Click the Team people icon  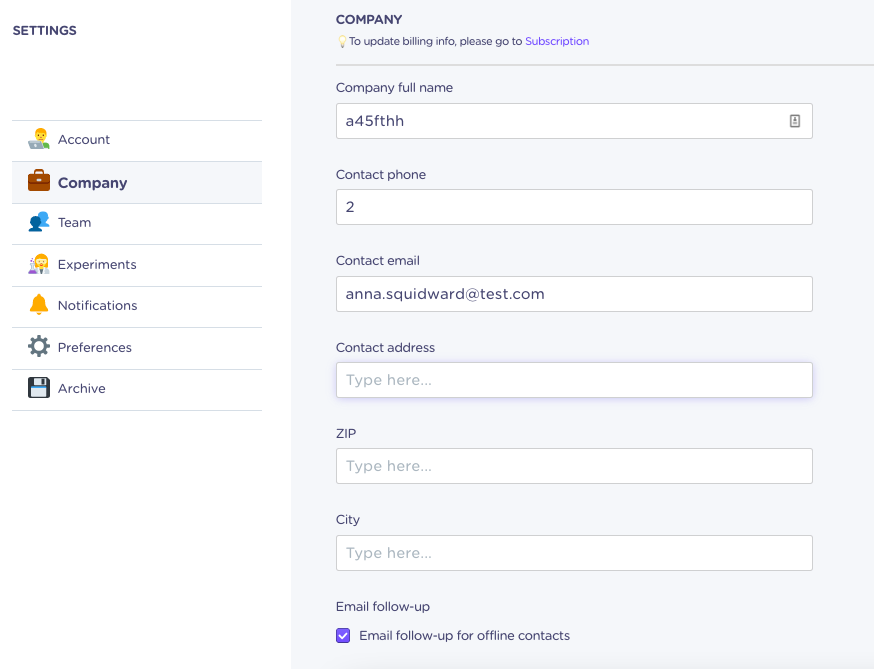tap(38, 222)
